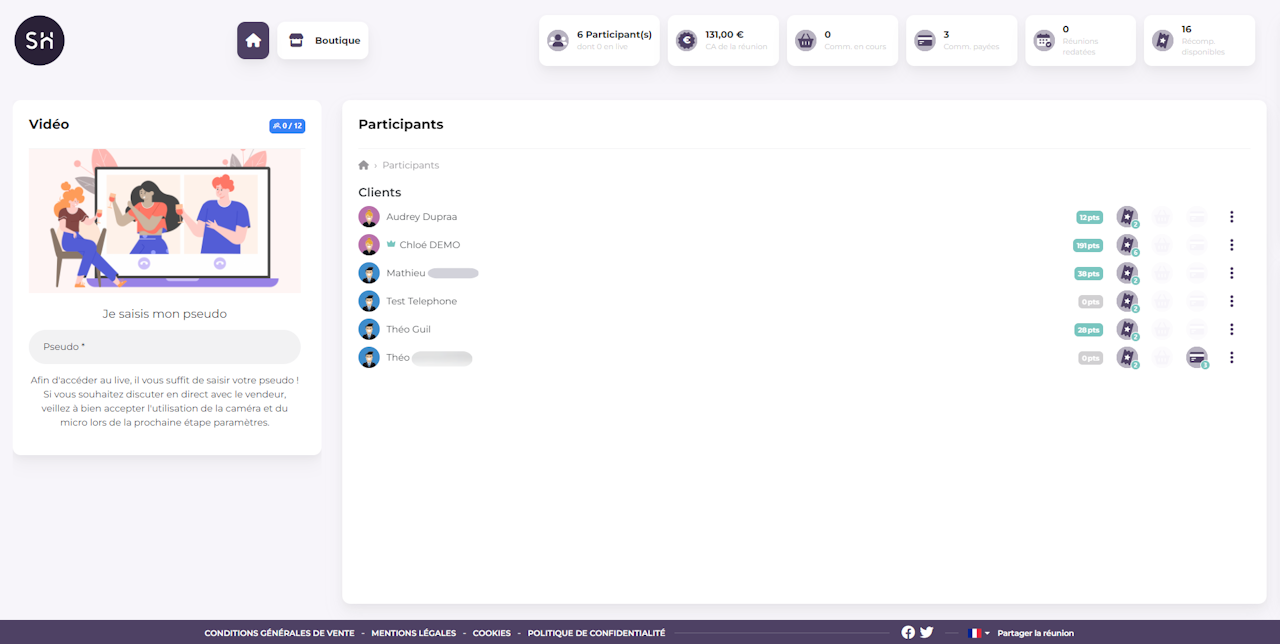Image resolution: width=1280 pixels, height=644 pixels.
Task: Click Chloé DEMO's rewards ticket icon
Action: tap(1127, 245)
